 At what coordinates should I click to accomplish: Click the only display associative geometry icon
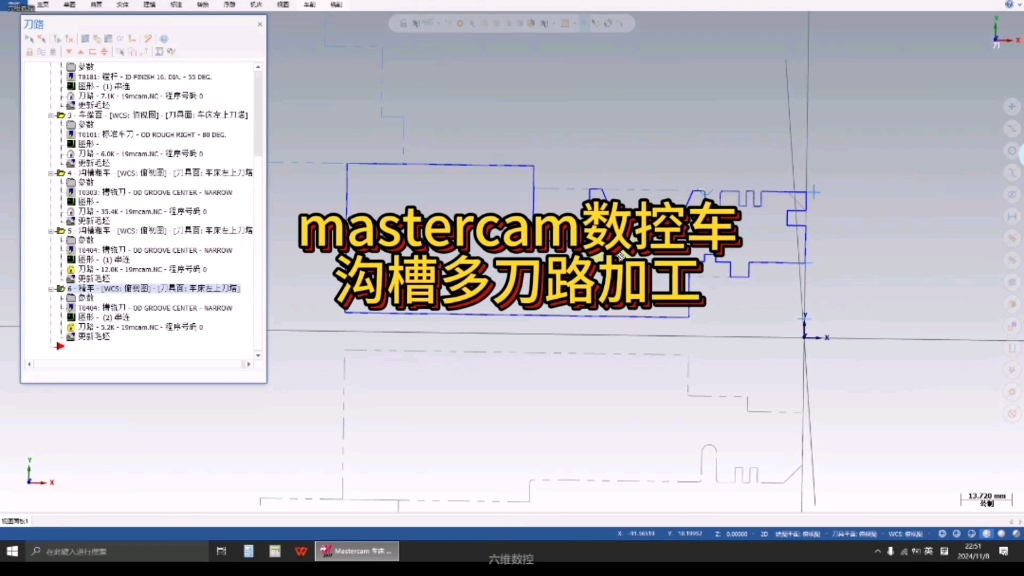(x=132, y=52)
